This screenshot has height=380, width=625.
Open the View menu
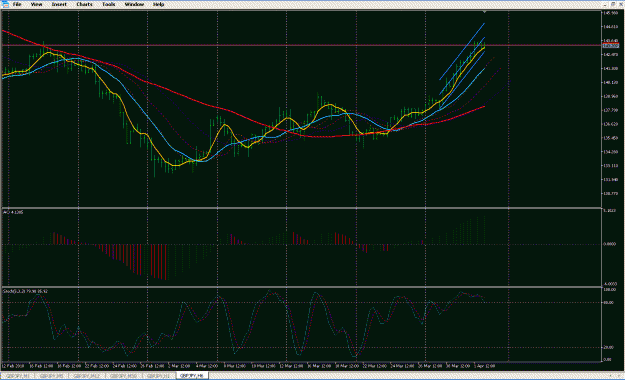click(x=36, y=4)
